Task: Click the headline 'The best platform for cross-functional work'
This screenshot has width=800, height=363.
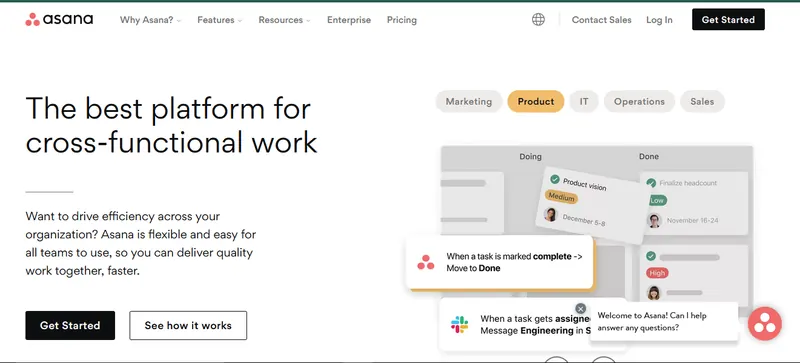Action: click(x=171, y=125)
